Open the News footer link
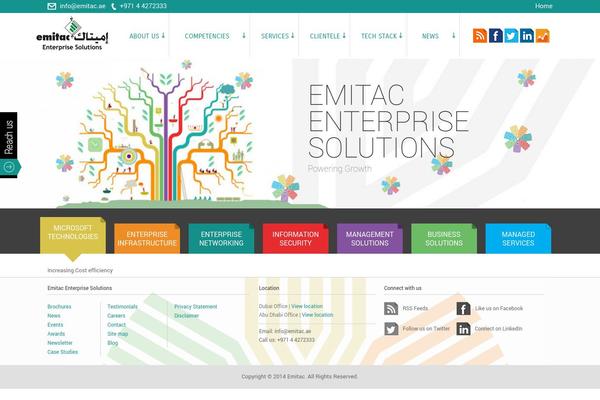This screenshot has width=600, height=400. [54, 316]
